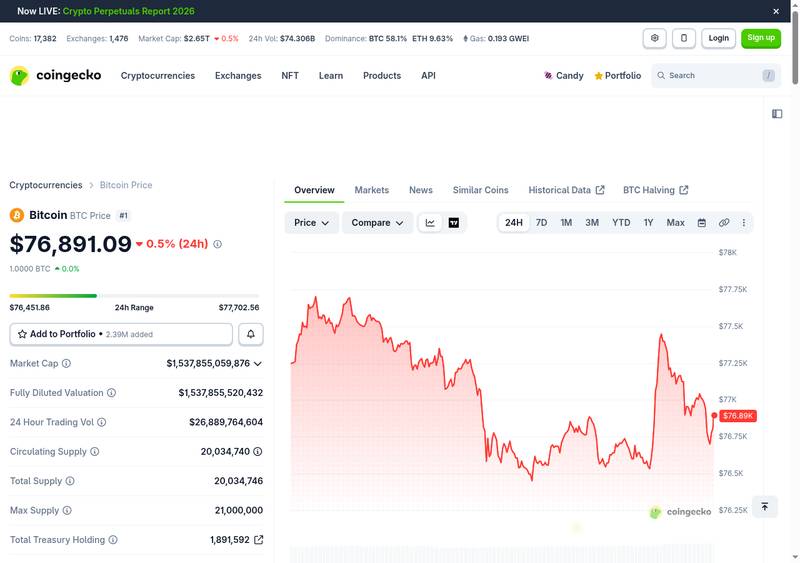Click info icon next to 20,034,740
800x563 pixels.
(258, 452)
